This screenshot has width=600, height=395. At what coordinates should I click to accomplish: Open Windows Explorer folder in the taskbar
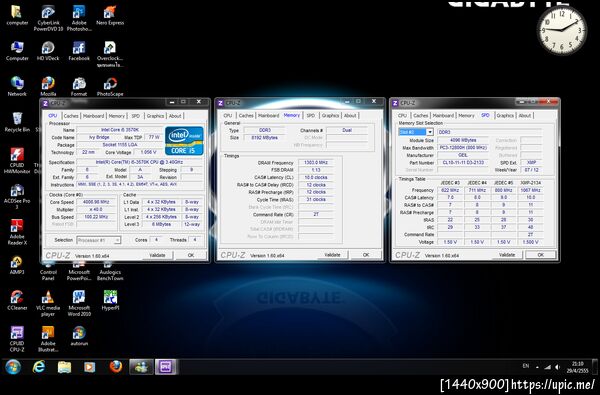[64, 367]
